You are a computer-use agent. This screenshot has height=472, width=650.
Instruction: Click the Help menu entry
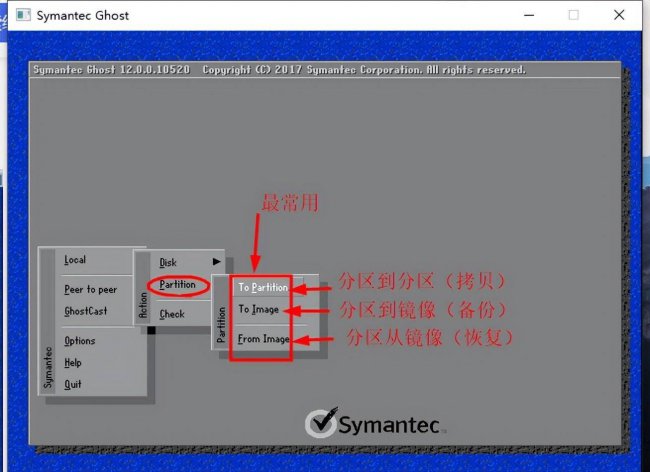pyautogui.click(x=73, y=363)
